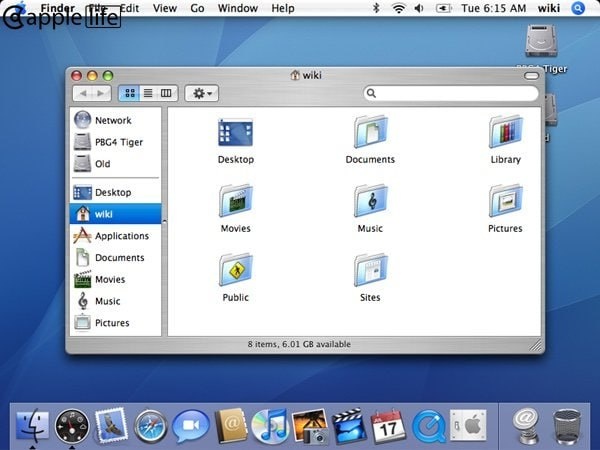
Task: Open the Wi-Fi AirPort menu icon
Action: 399,8
